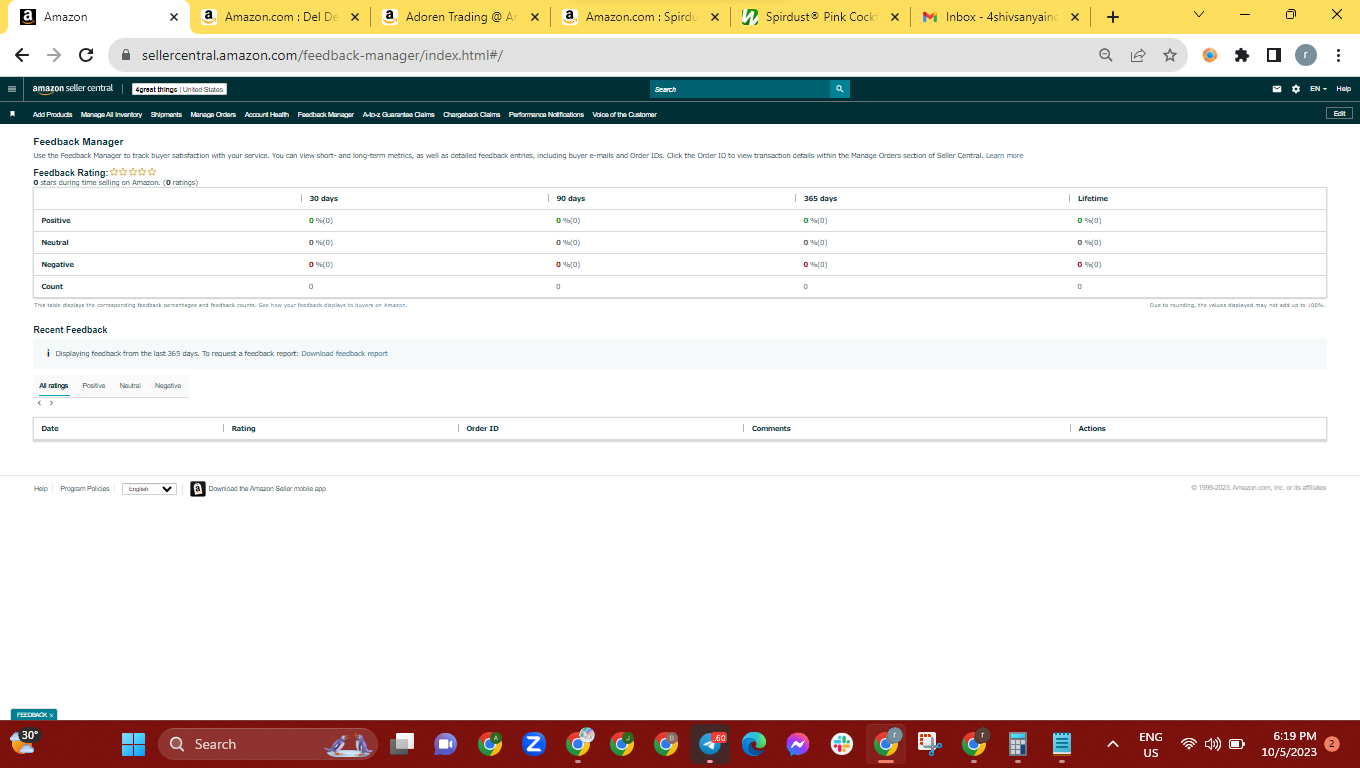Click the browser back arrow
The width and height of the screenshot is (1360, 768).
coord(22,55)
